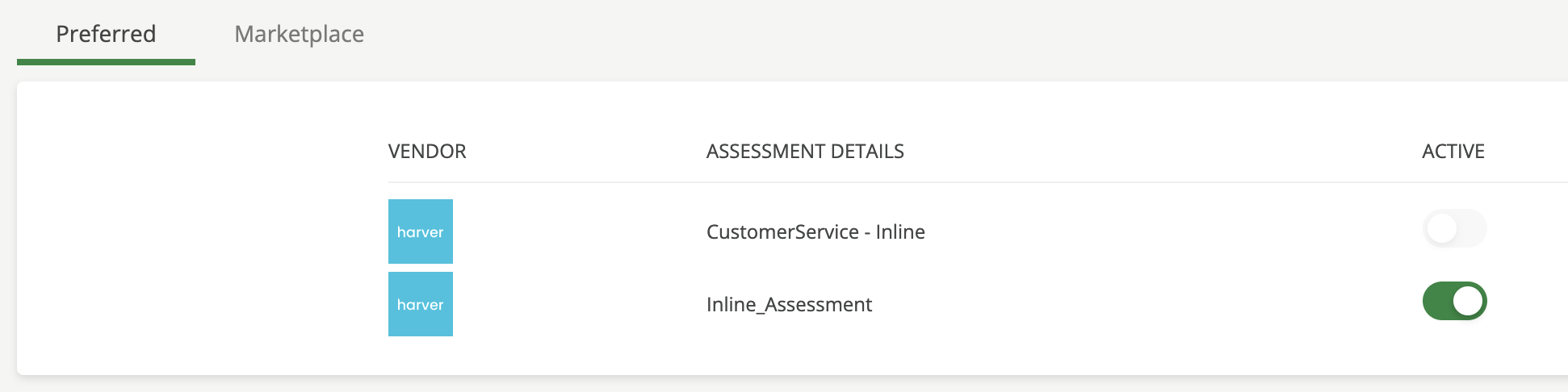Image resolution: width=1568 pixels, height=392 pixels.
Task: Select the Inline_Assessment assessment name
Action: click(x=789, y=305)
